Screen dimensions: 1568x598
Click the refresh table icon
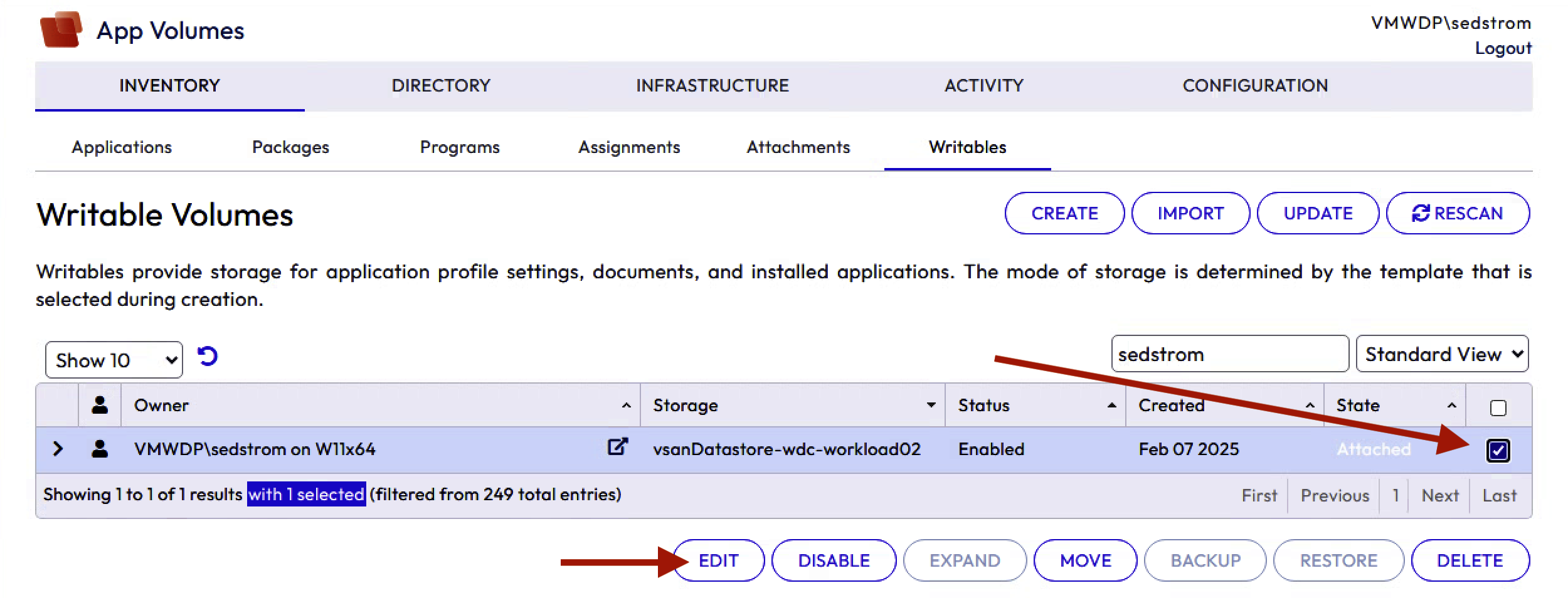(208, 357)
